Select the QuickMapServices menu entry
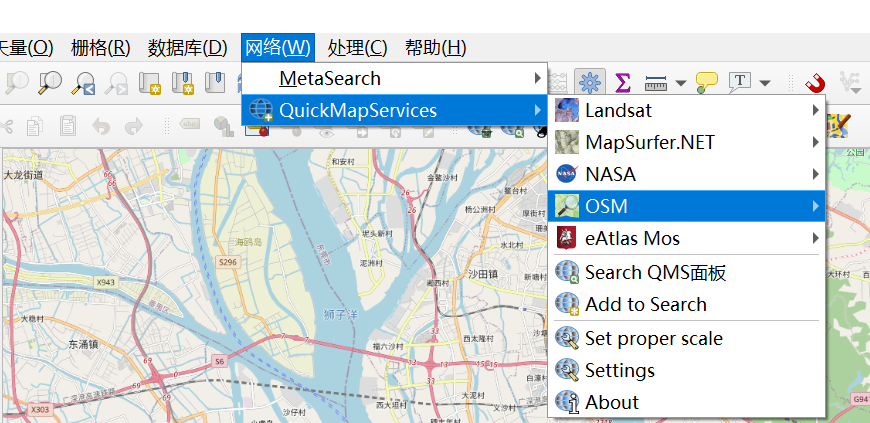Viewport: 870px width, 423px height. 394,110
